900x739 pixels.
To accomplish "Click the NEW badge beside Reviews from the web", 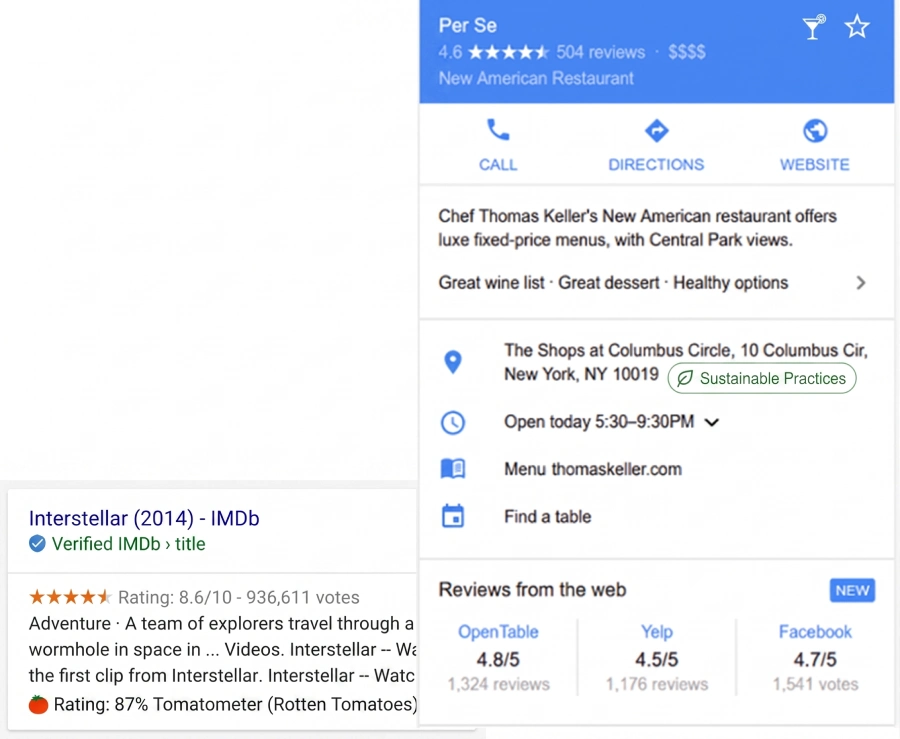I will pos(852,590).
